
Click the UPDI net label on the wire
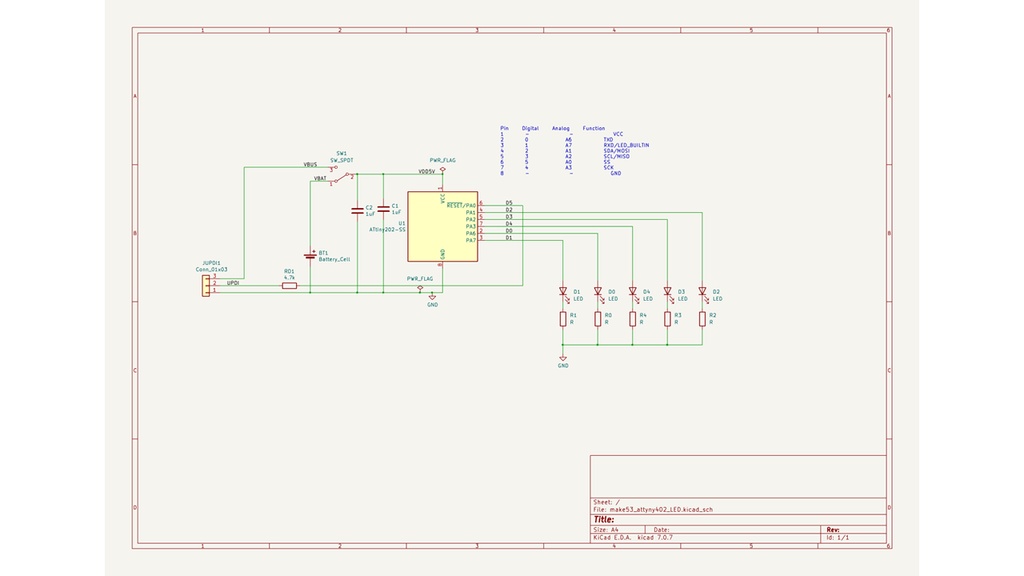tap(232, 283)
